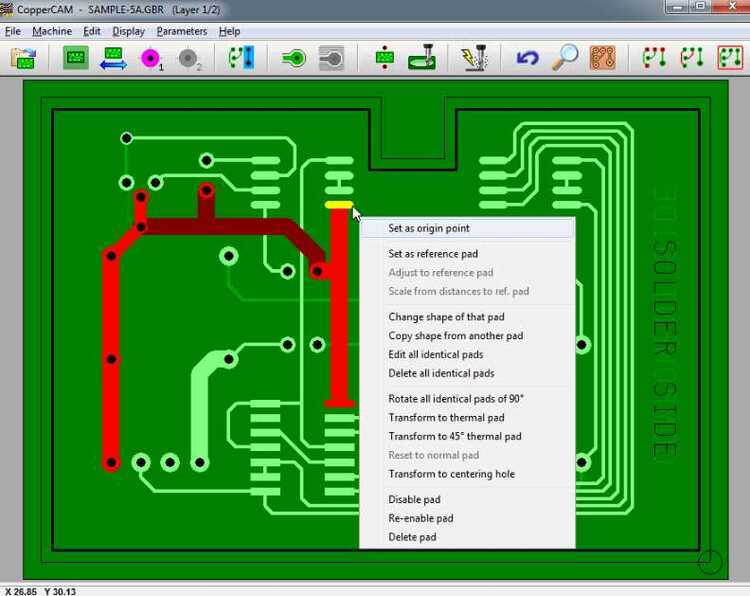This screenshot has height=596, width=750.
Task: Click the orange drill holes board icon
Action: coord(602,58)
